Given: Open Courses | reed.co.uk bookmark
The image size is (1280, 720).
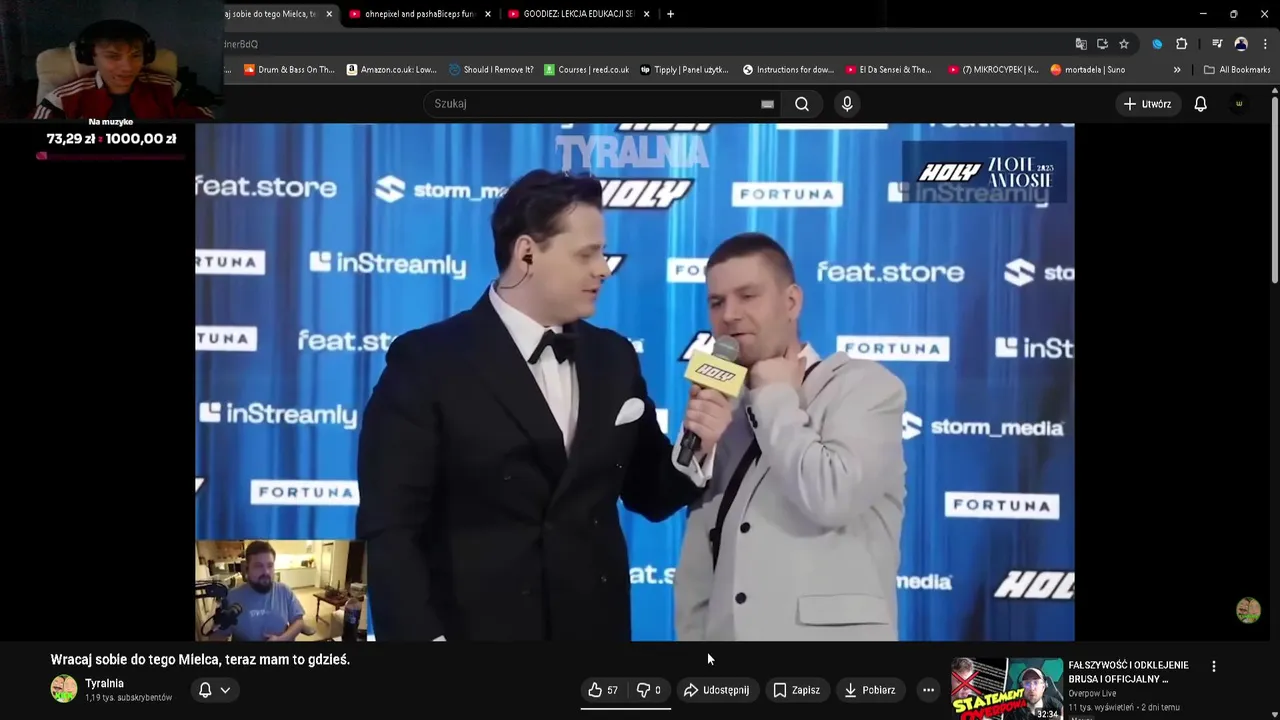Looking at the screenshot, I should pyautogui.click(x=587, y=70).
